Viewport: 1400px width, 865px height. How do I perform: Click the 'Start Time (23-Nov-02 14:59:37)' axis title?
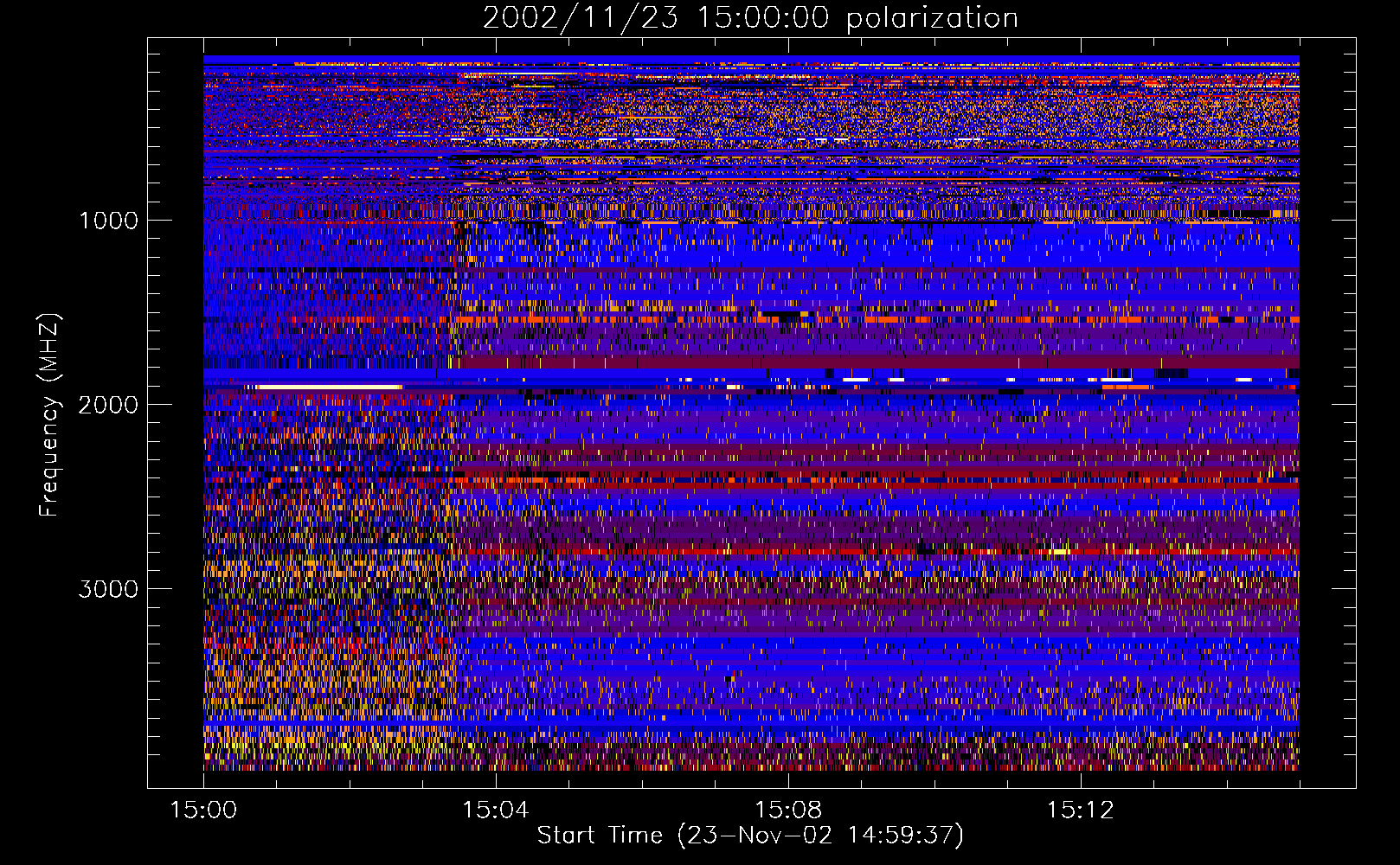coord(750,836)
